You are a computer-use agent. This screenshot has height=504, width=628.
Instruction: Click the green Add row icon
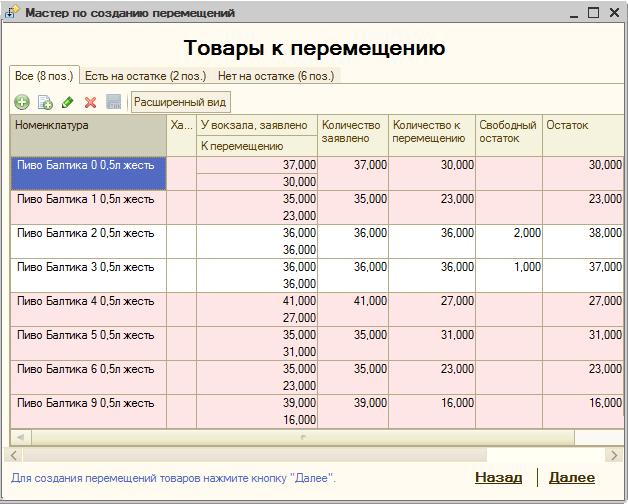point(22,102)
